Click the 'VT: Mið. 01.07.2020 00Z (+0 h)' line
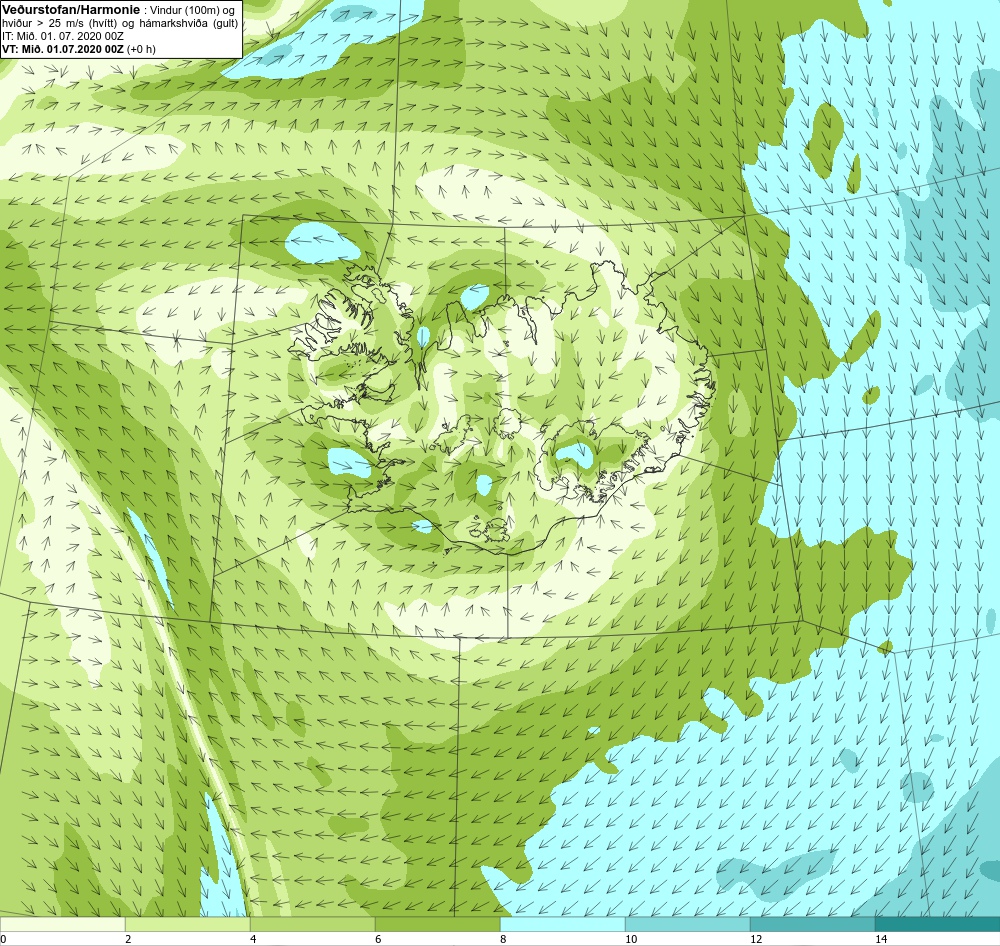This screenshot has height=946, width=1000. click(78, 48)
